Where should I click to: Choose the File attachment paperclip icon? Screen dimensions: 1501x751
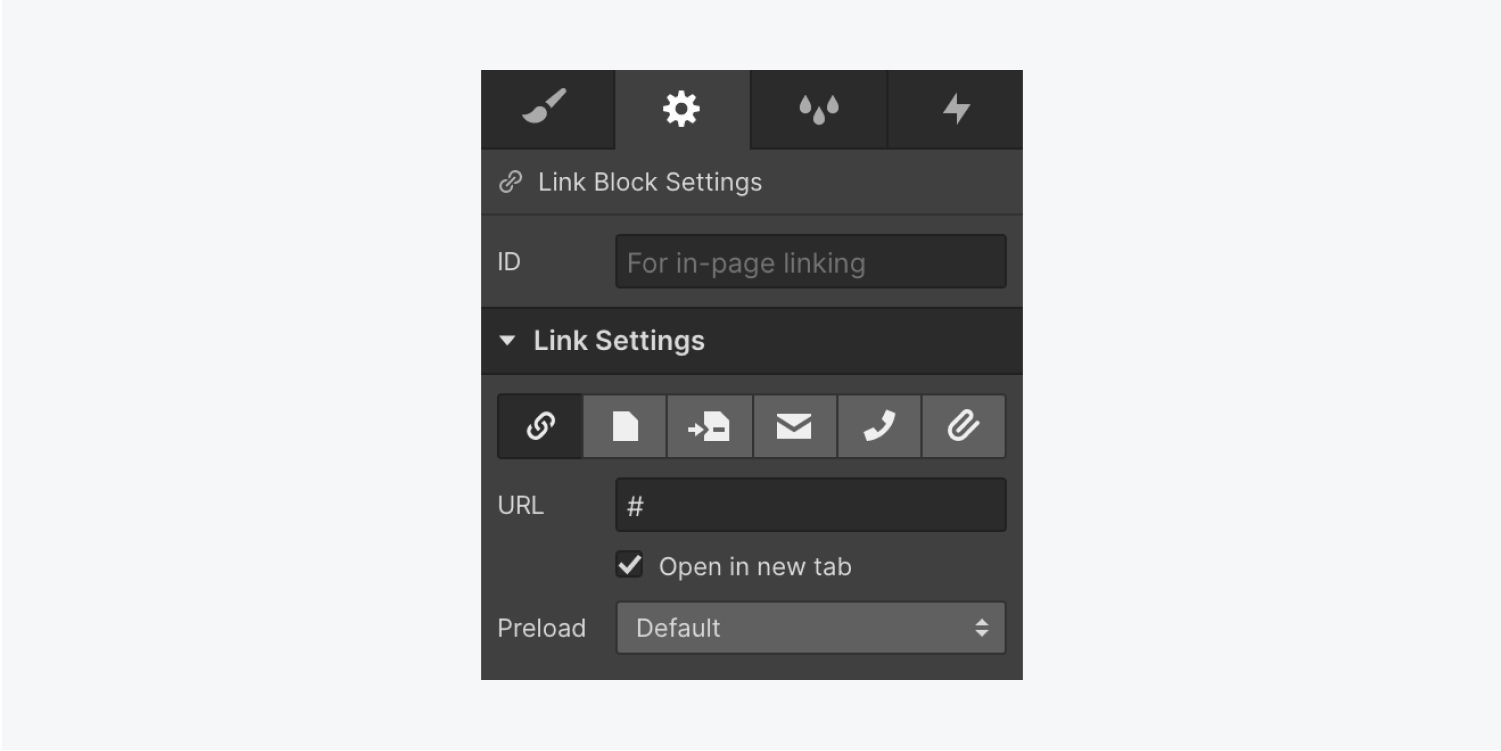[x=963, y=427]
